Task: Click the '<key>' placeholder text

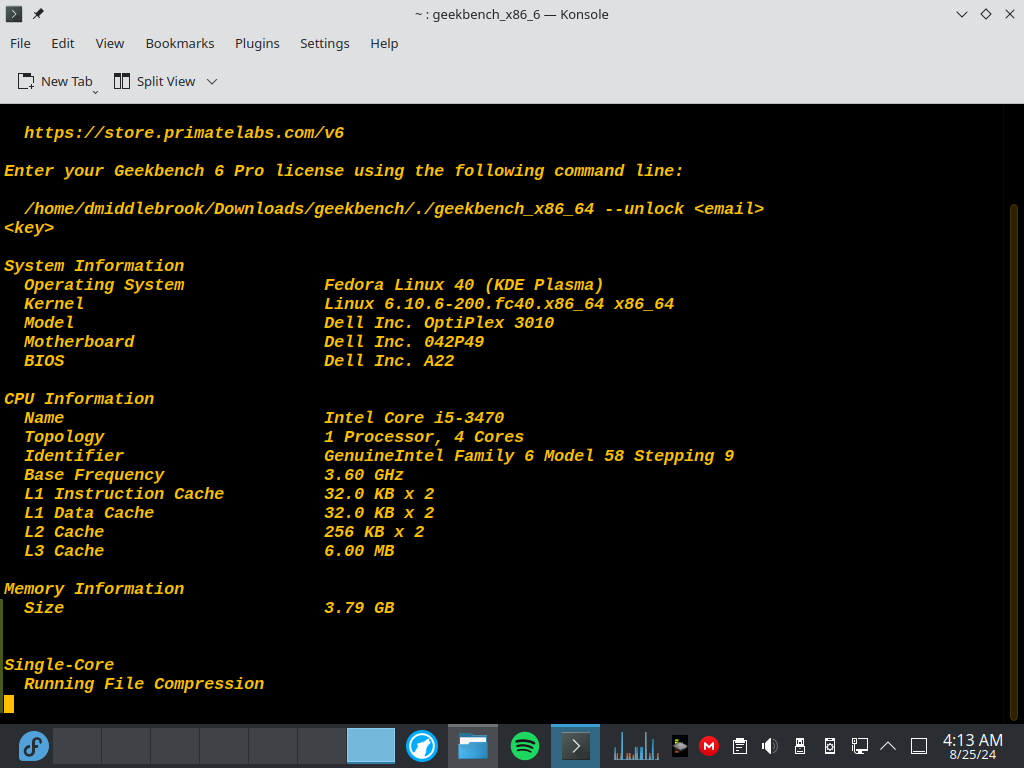Action: (x=29, y=227)
